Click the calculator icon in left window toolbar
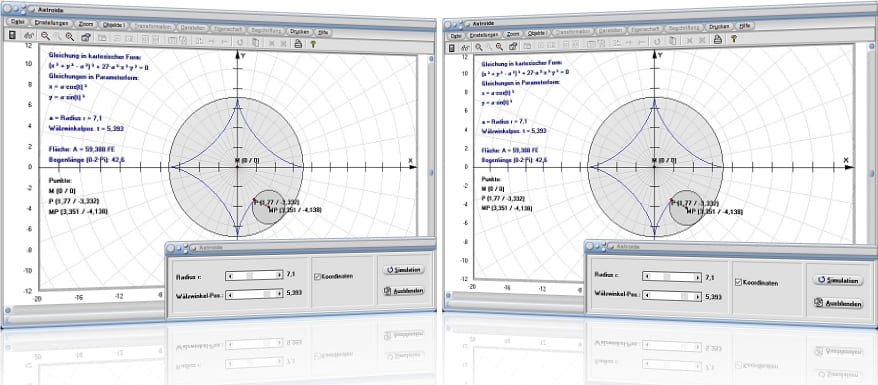The width and height of the screenshot is (878, 385). pyautogui.click(x=12, y=35)
